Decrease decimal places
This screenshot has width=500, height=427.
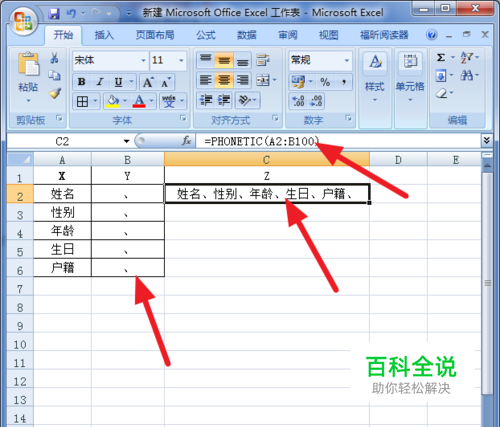pyautogui.click(x=316, y=101)
